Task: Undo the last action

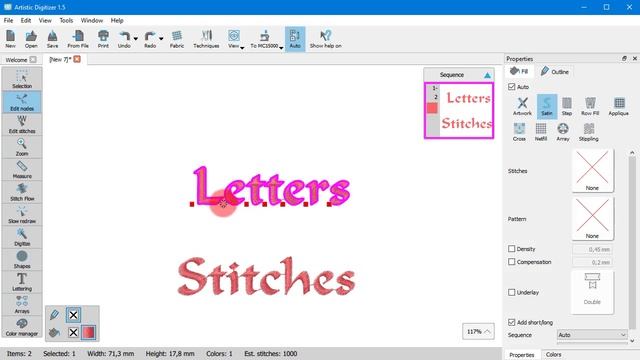Action: (x=124, y=39)
